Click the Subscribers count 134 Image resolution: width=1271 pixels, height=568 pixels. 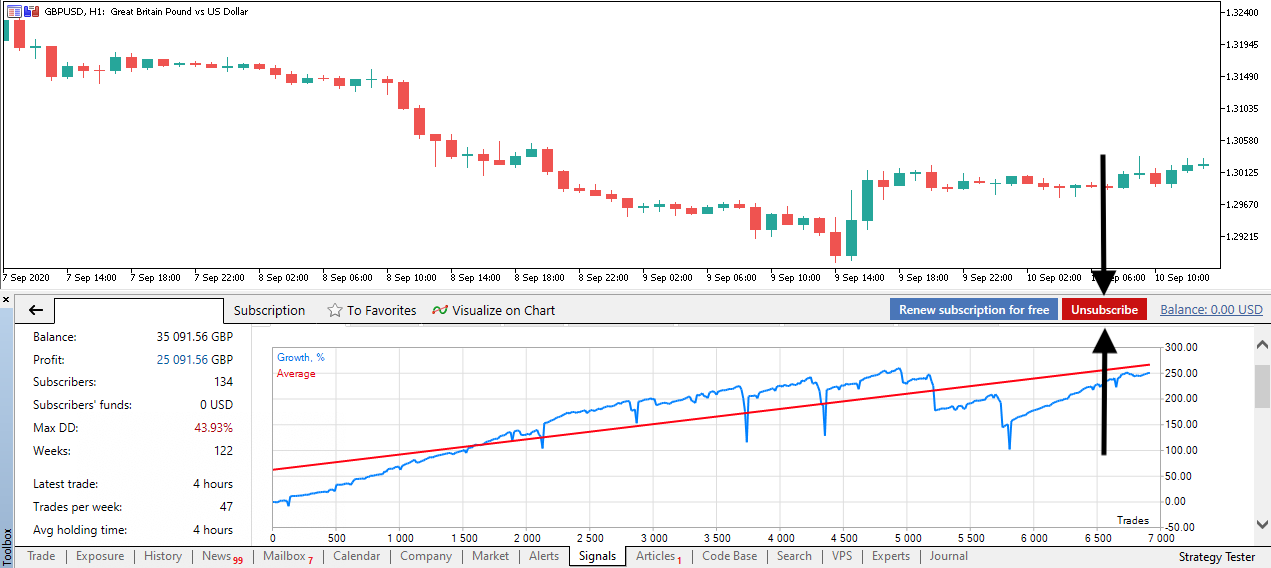pyautogui.click(x=223, y=382)
